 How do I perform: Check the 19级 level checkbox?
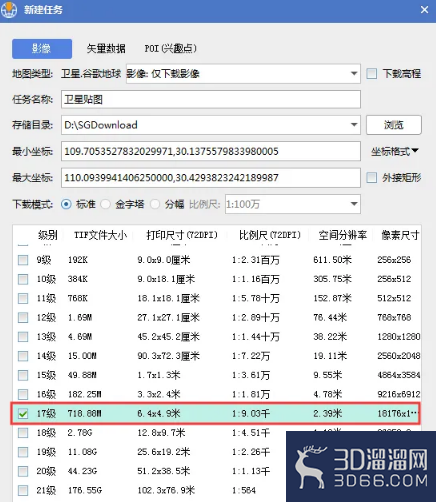pos(23,452)
